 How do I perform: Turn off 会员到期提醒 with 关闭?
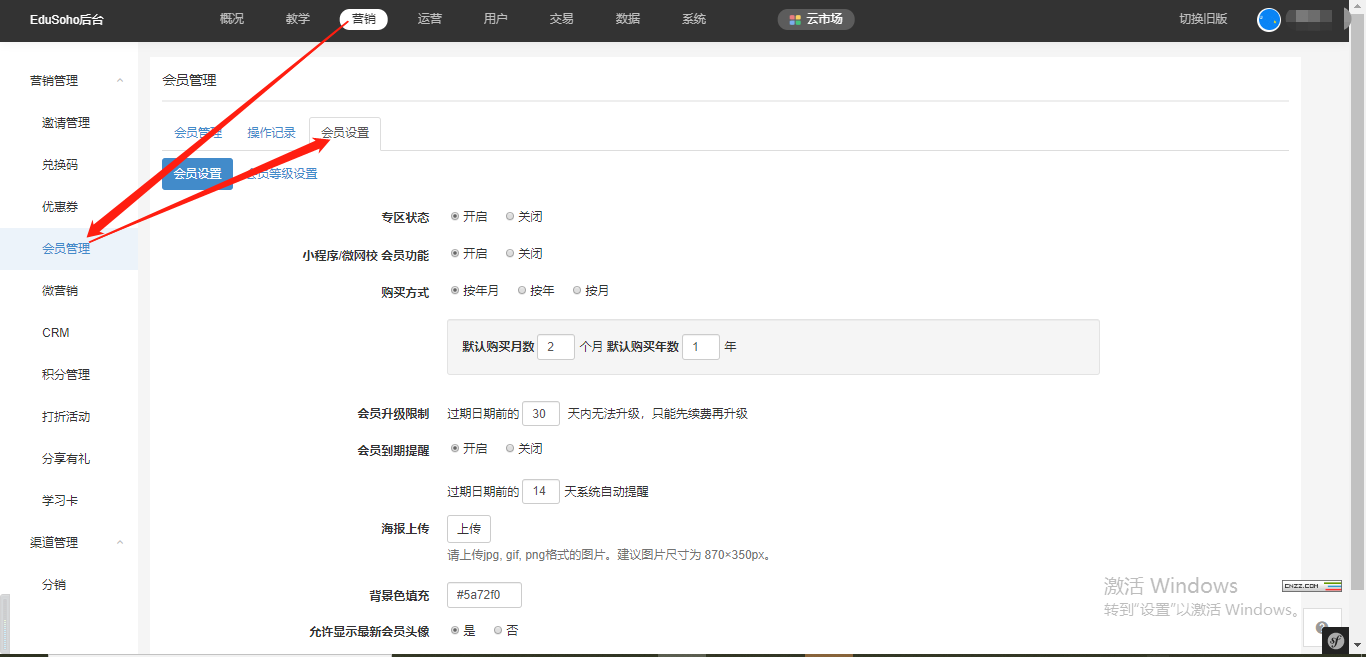(x=510, y=449)
